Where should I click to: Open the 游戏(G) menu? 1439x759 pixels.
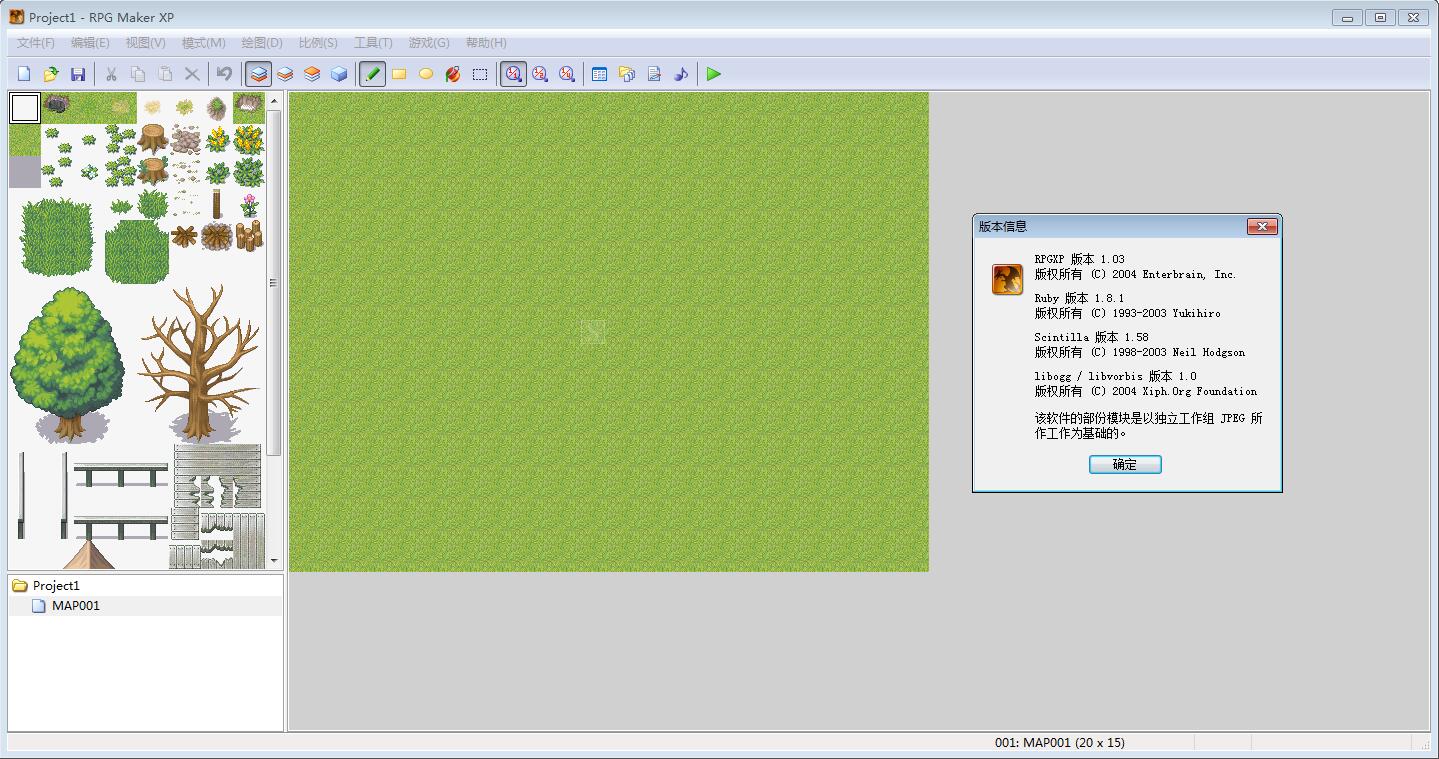click(x=429, y=43)
